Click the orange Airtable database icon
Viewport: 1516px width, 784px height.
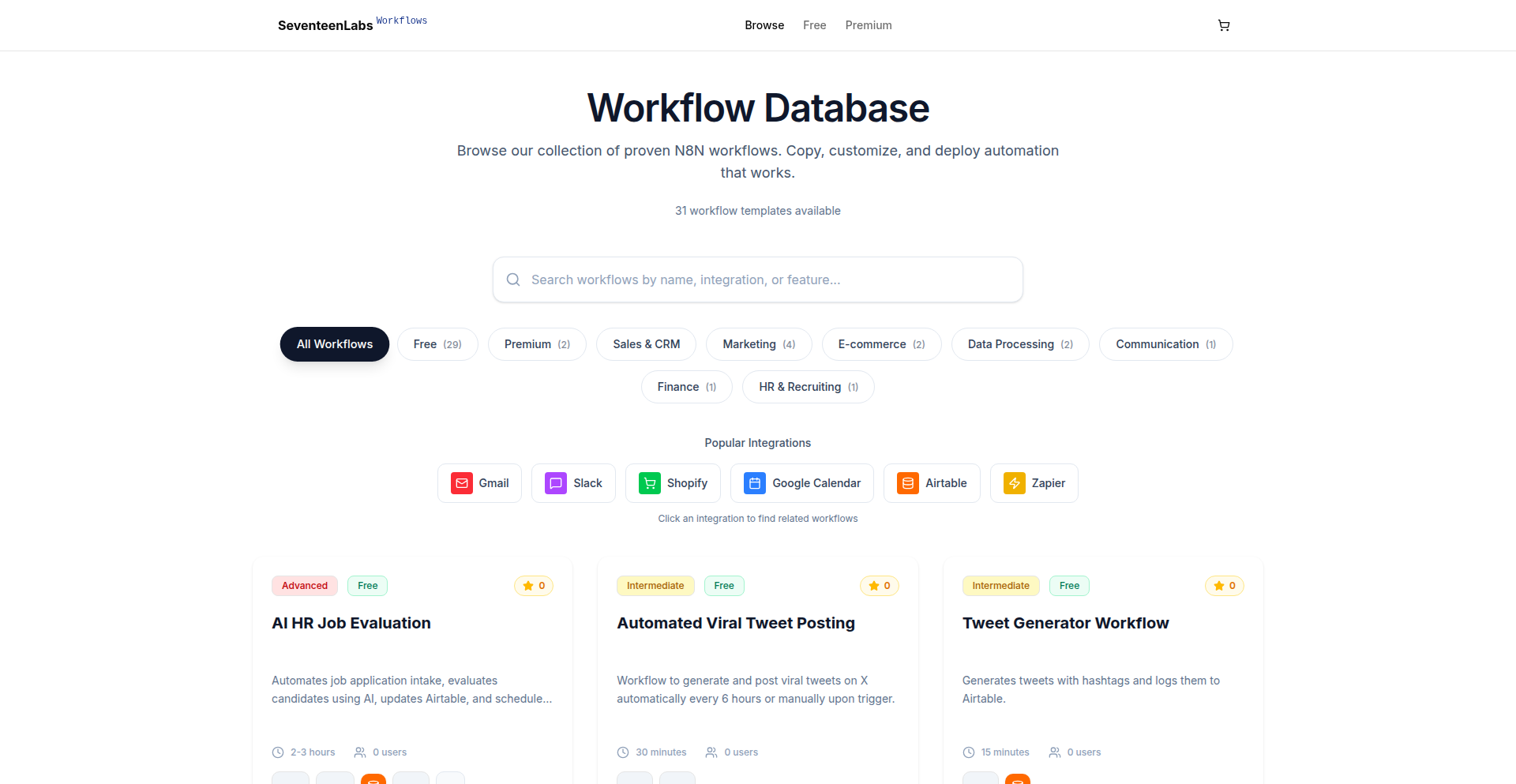908,483
